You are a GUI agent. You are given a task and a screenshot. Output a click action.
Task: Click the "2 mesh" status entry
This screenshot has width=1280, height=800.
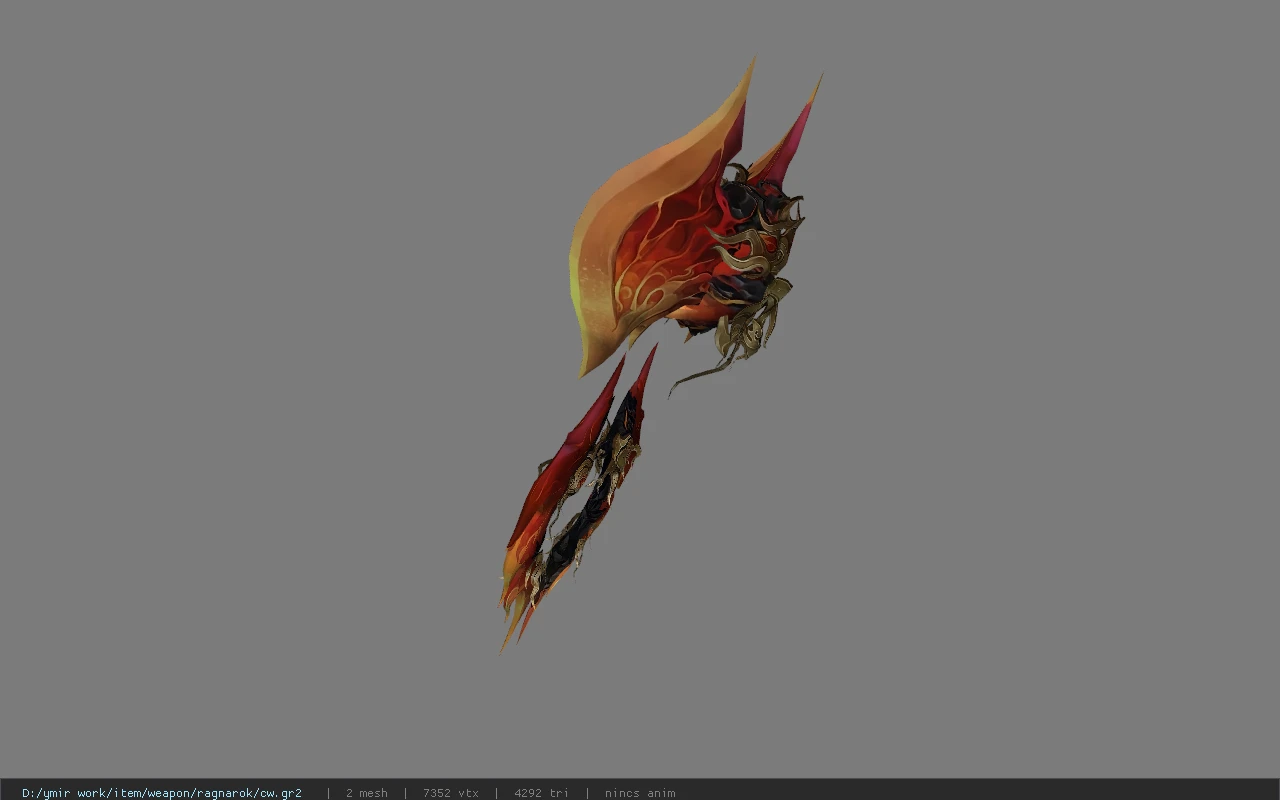[x=367, y=793]
